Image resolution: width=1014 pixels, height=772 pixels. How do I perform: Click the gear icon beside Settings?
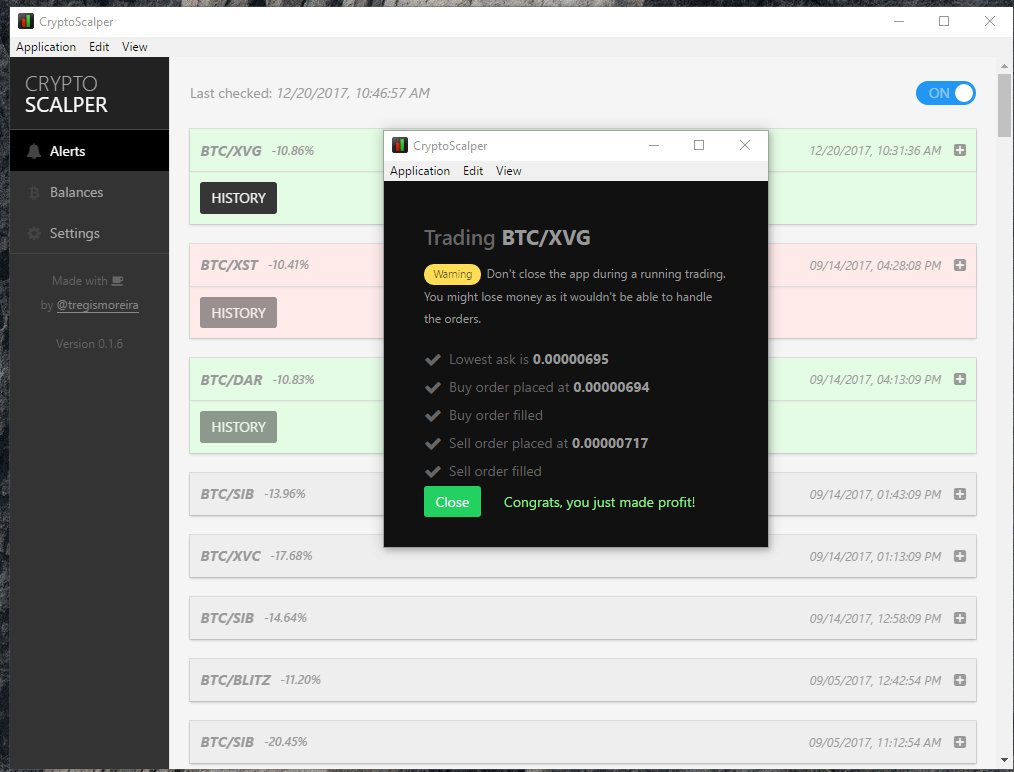tap(34, 233)
